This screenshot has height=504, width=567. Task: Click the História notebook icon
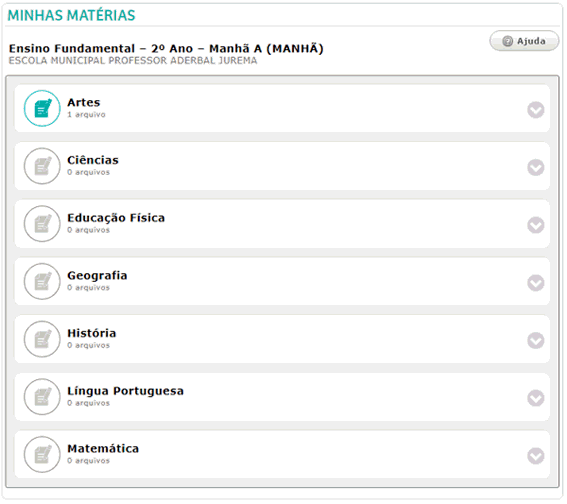click(42, 339)
